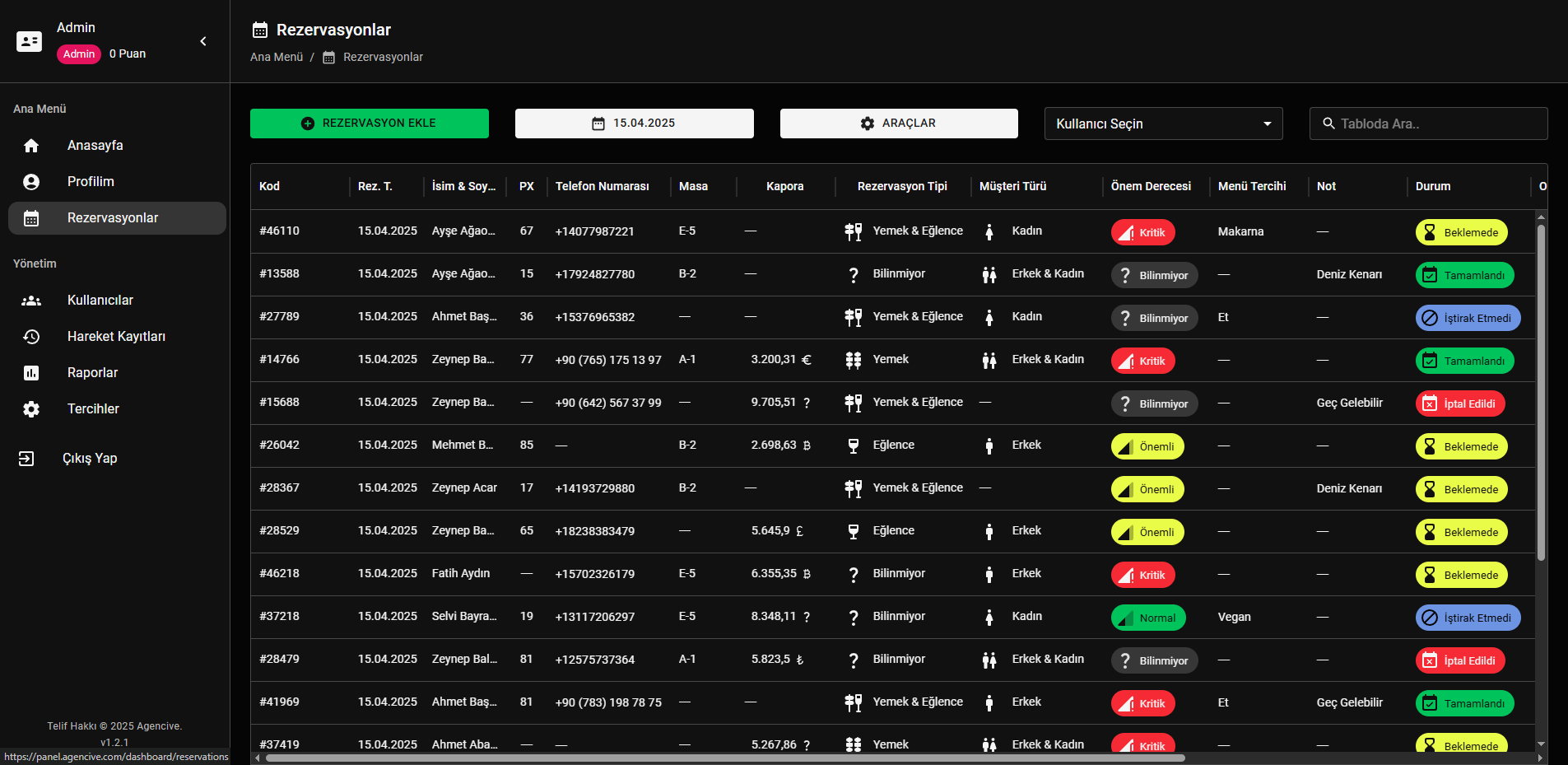Click the admin ID card icon

tap(29, 41)
